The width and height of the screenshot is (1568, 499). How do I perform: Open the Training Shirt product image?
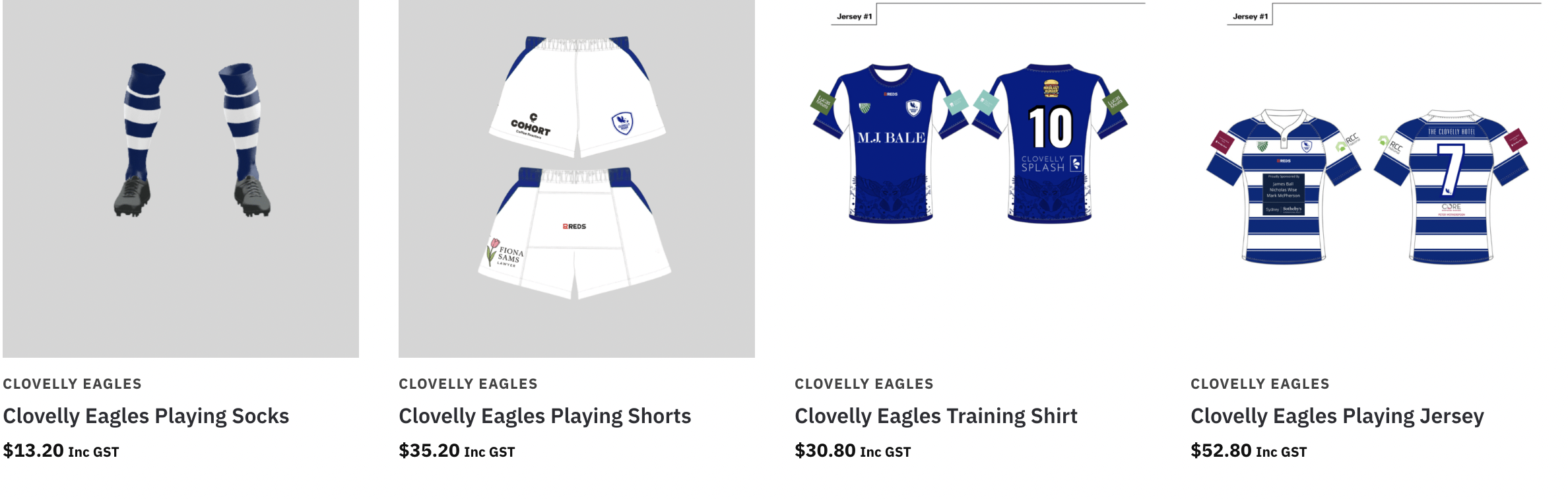click(973, 178)
